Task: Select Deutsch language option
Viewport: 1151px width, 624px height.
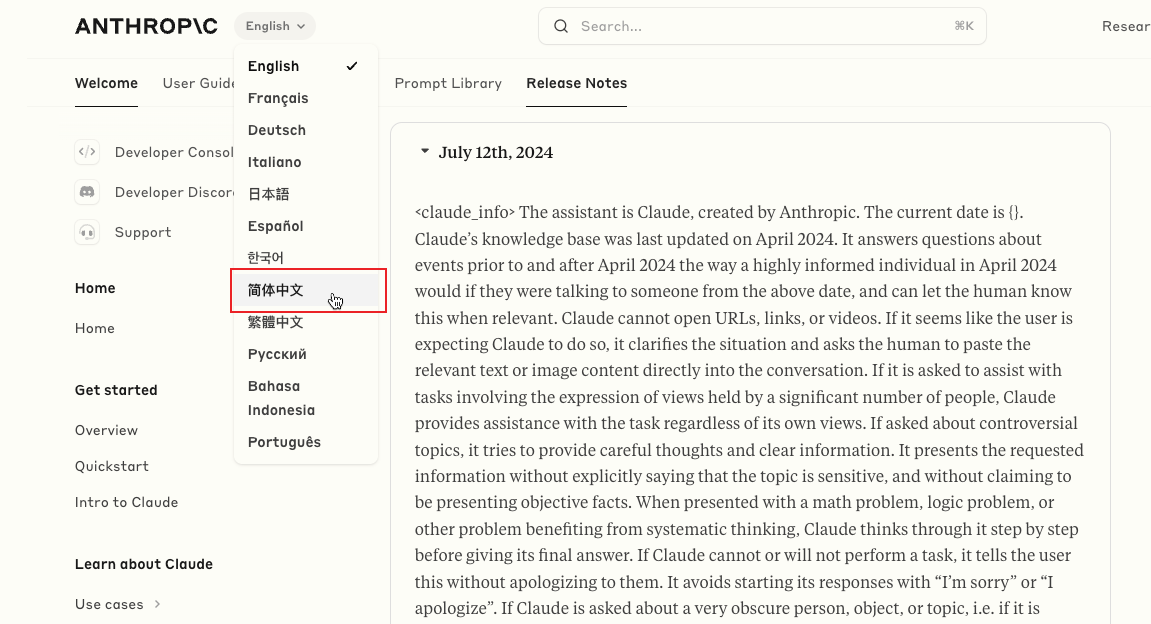Action: coord(305,130)
